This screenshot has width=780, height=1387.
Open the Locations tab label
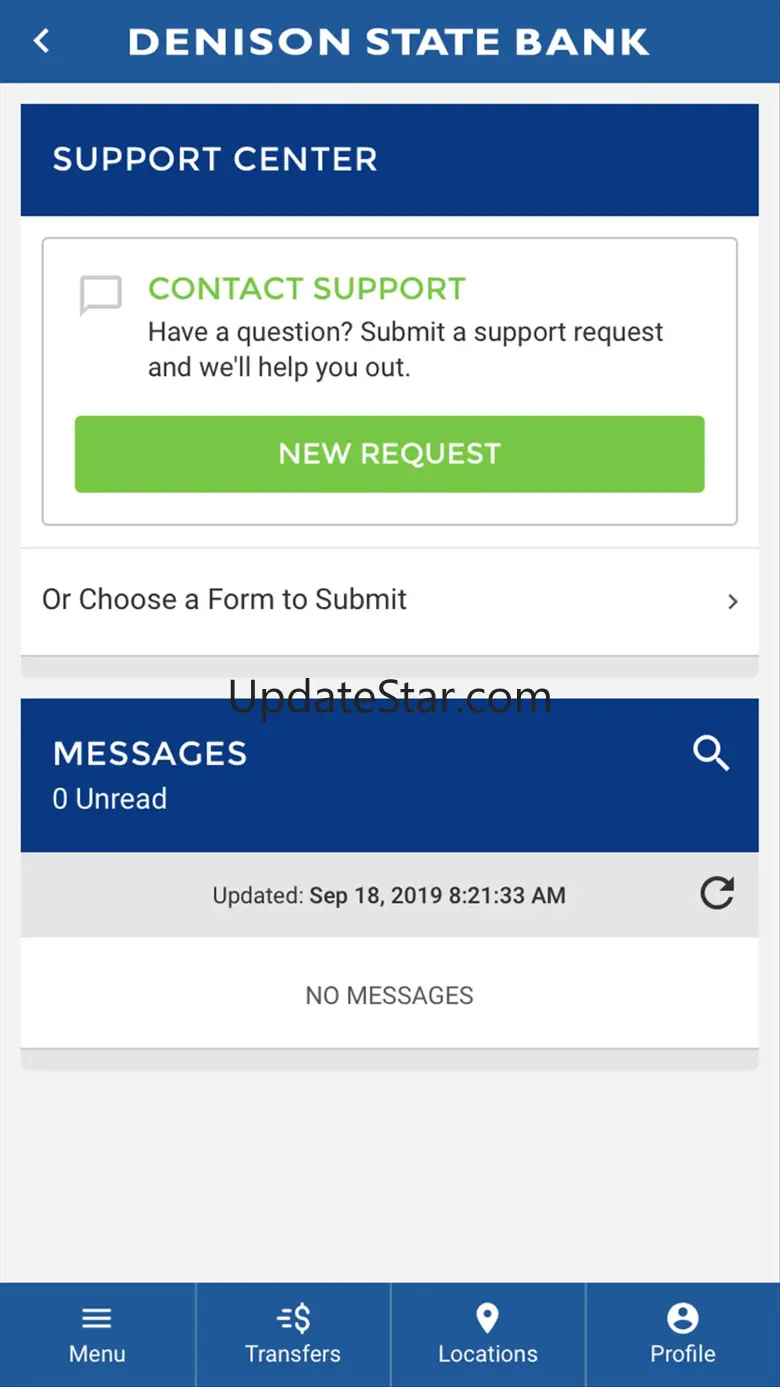tap(487, 1354)
